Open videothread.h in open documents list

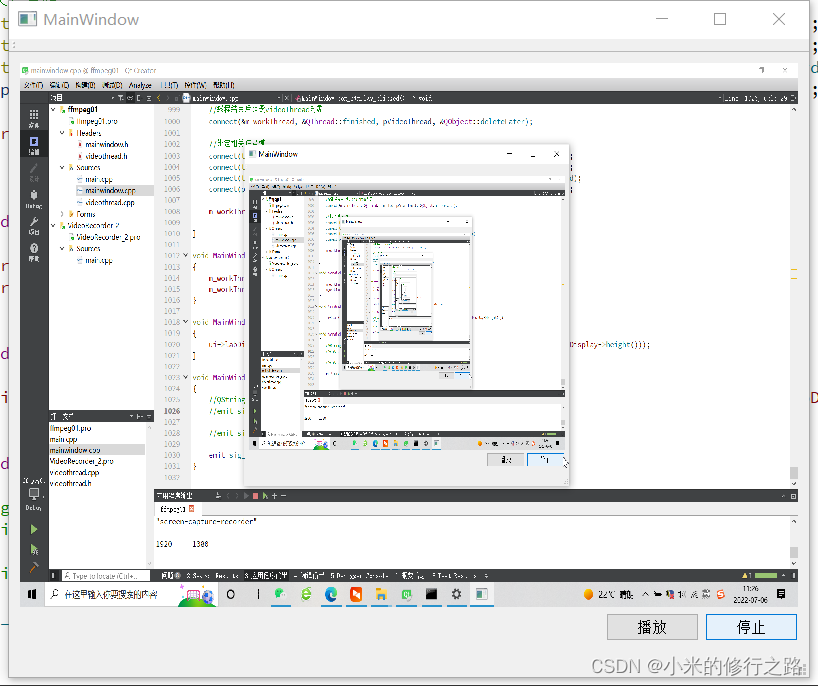[70, 483]
